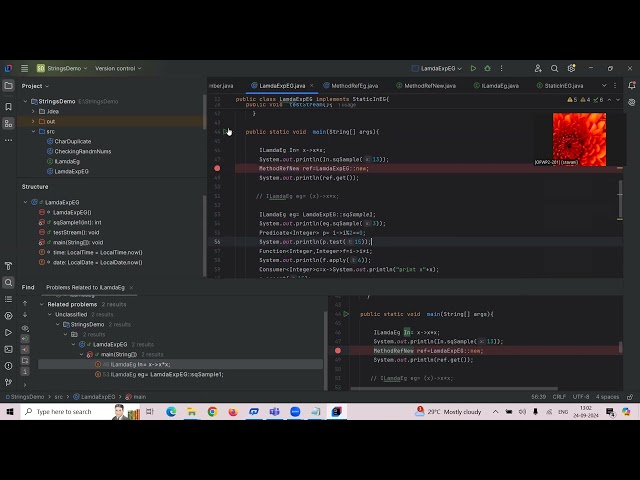Image resolution: width=640 pixels, height=480 pixels.
Task: Open 4 spaces indent setting
Action: [x=607, y=397]
